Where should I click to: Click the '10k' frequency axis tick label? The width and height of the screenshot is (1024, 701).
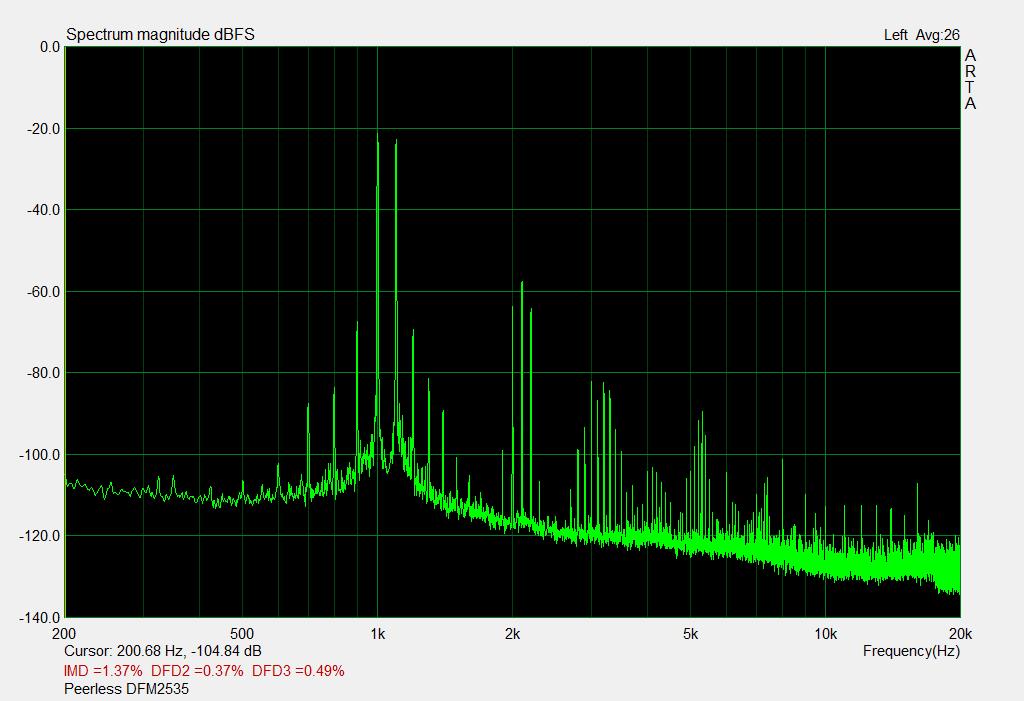pyautogui.click(x=825, y=634)
